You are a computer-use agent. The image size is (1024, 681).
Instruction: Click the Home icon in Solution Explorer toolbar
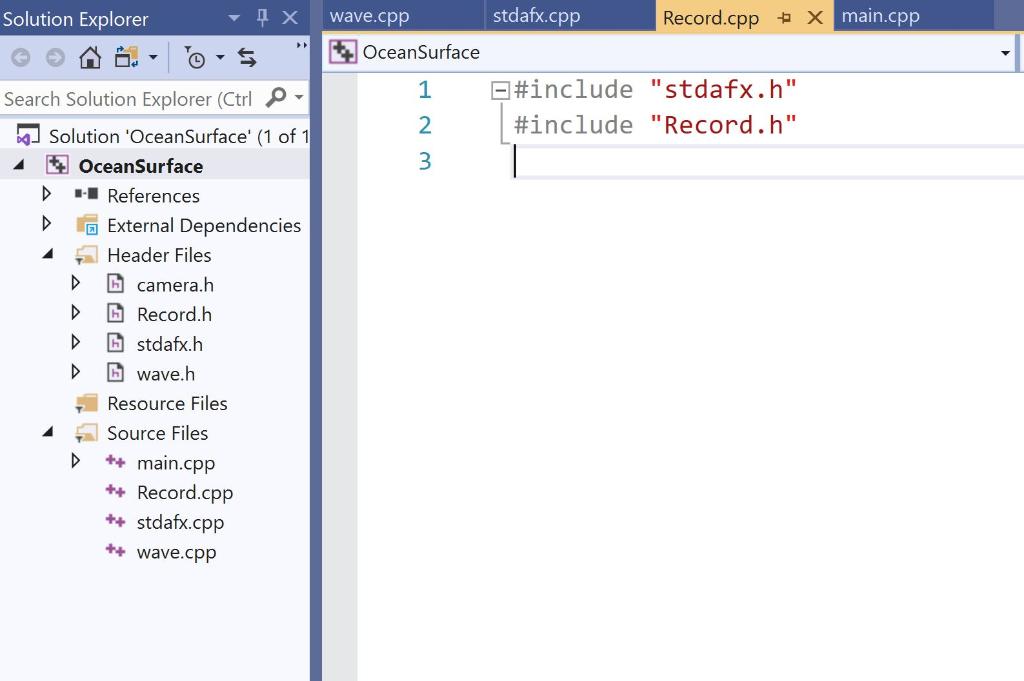(90, 57)
